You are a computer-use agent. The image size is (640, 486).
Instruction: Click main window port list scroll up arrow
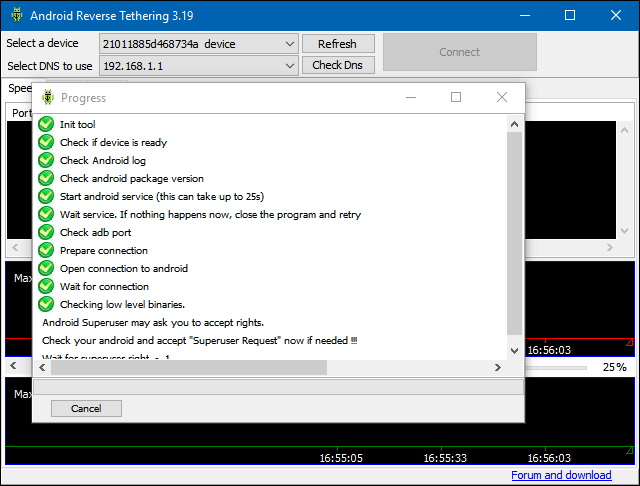[624, 130]
